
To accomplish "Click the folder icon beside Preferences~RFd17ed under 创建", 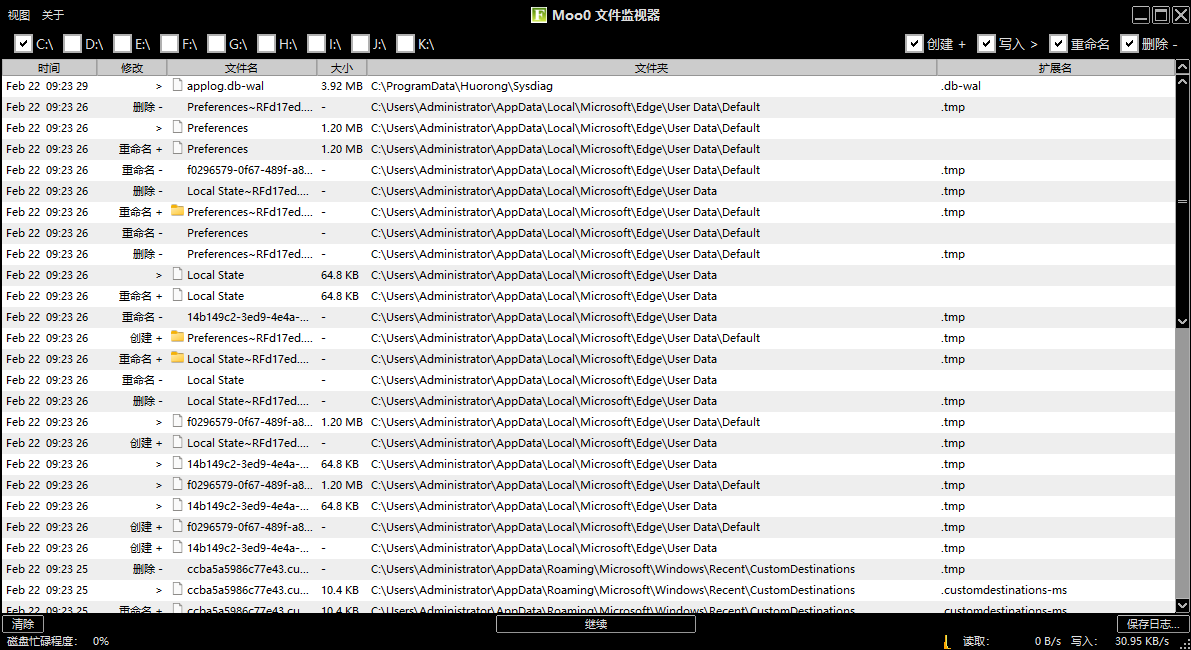I will pyautogui.click(x=178, y=338).
